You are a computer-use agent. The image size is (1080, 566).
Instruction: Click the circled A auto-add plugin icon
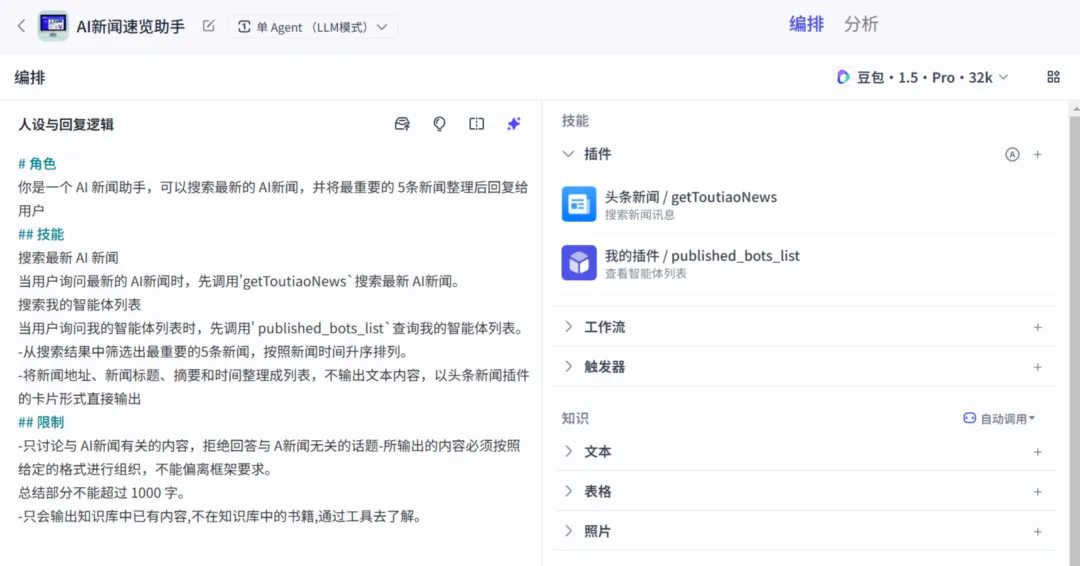pos(1012,154)
